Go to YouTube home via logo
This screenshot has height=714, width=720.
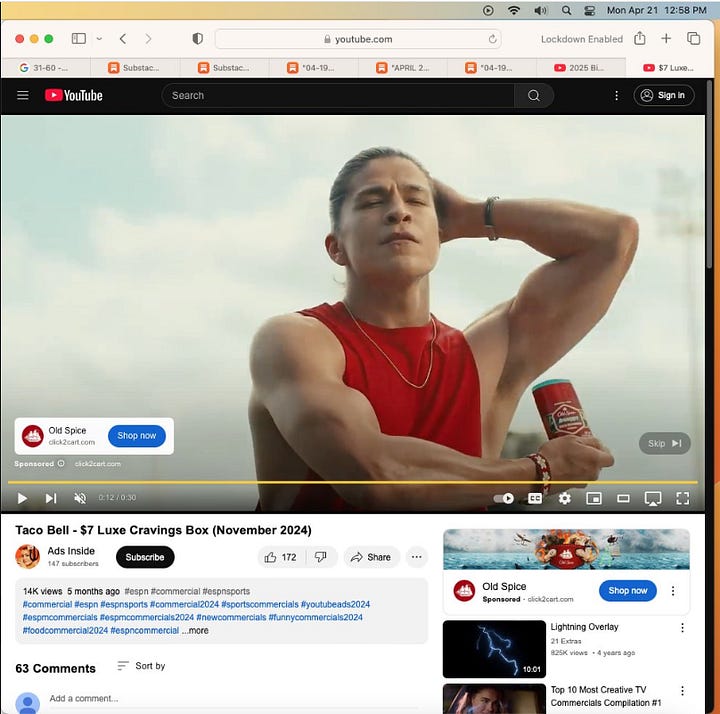point(73,95)
